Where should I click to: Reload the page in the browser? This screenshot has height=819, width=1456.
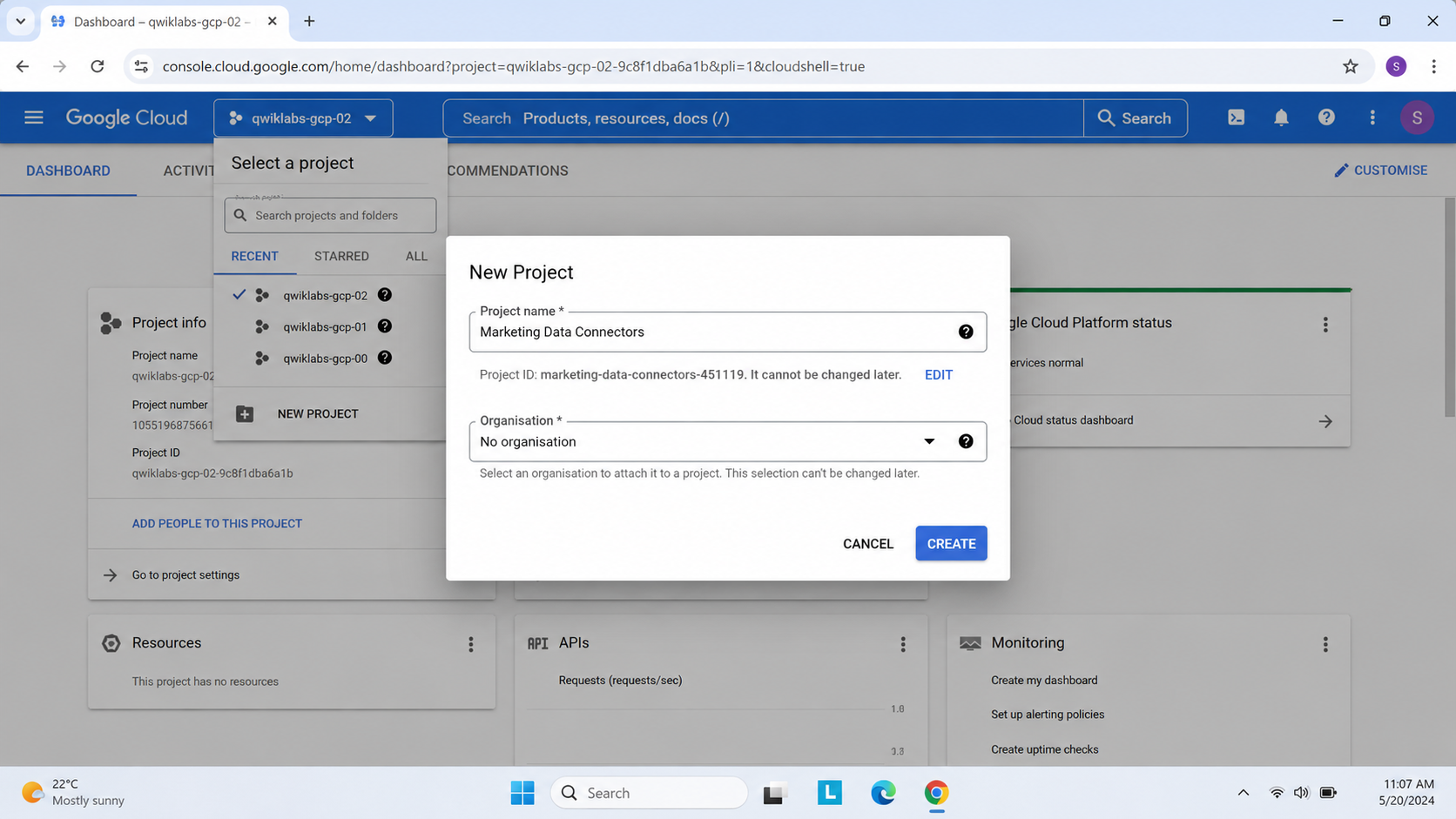pyautogui.click(x=98, y=66)
